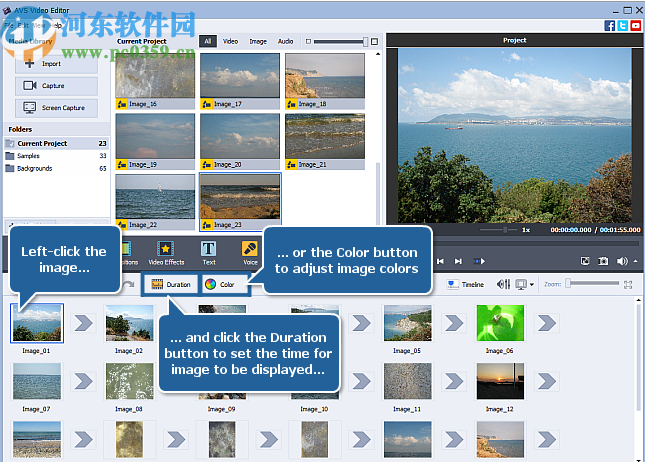Select Image_17 in the media library
Screen dimensions: 645x462
coord(240,81)
